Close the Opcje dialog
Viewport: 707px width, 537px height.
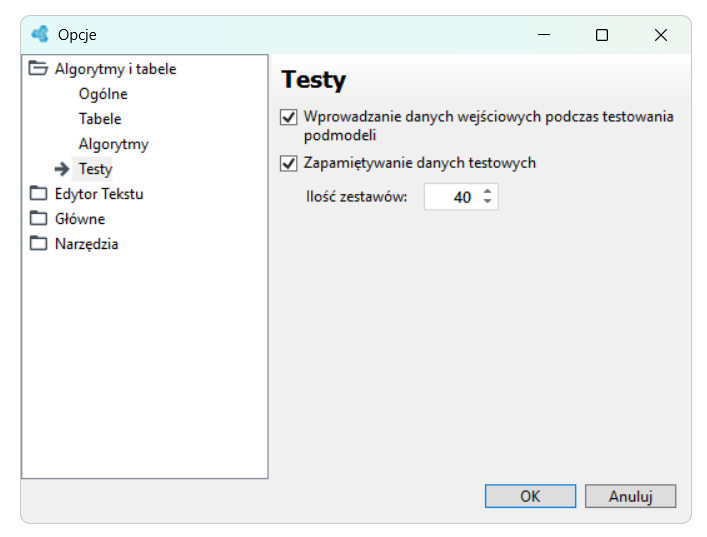(661, 35)
